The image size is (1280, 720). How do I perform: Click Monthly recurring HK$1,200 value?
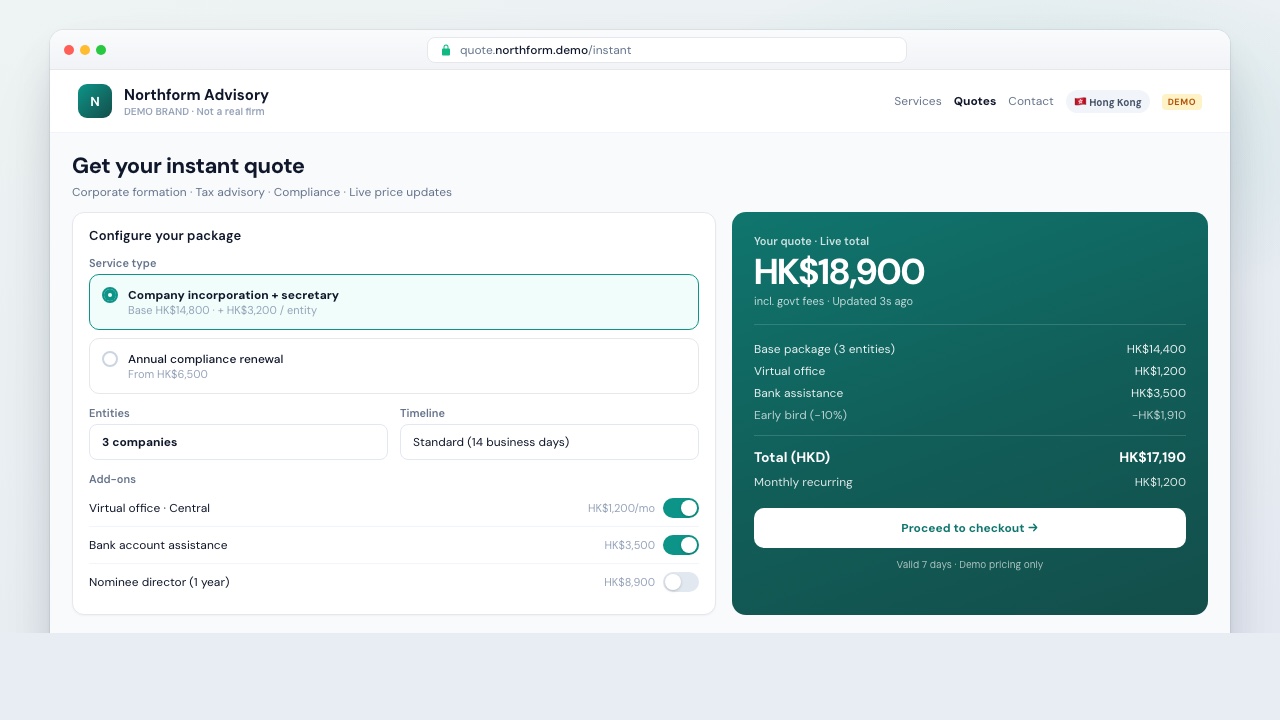click(x=1160, y=482)
